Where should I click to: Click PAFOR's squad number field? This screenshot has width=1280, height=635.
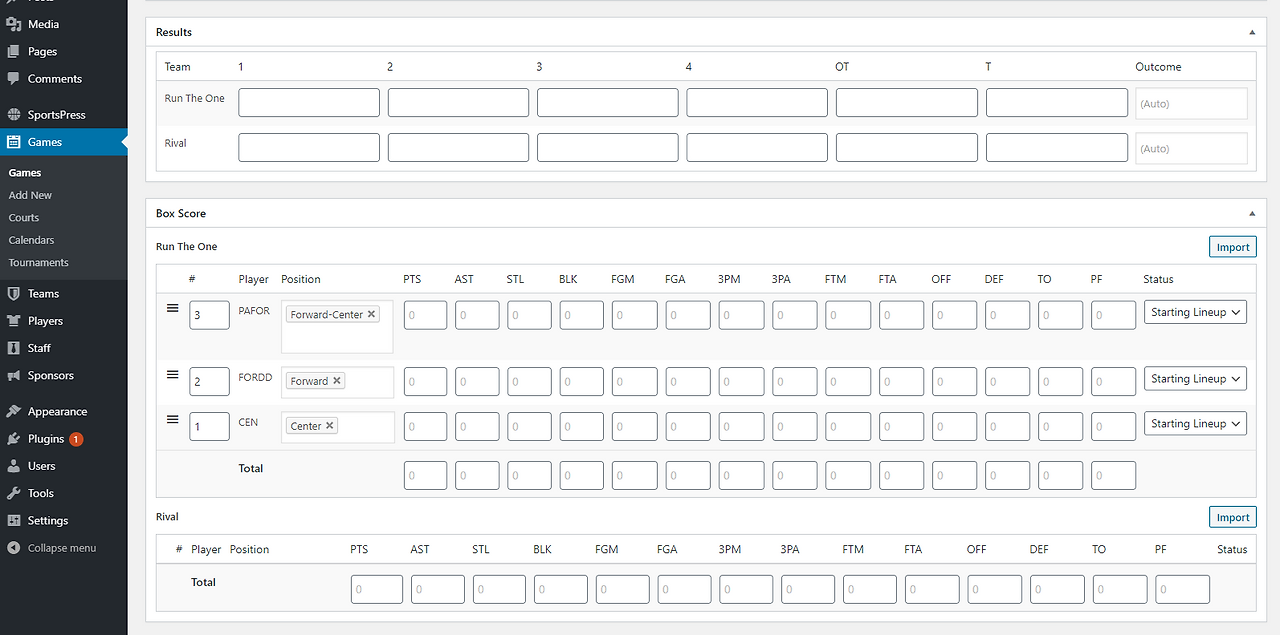click(x=209, y=315)
